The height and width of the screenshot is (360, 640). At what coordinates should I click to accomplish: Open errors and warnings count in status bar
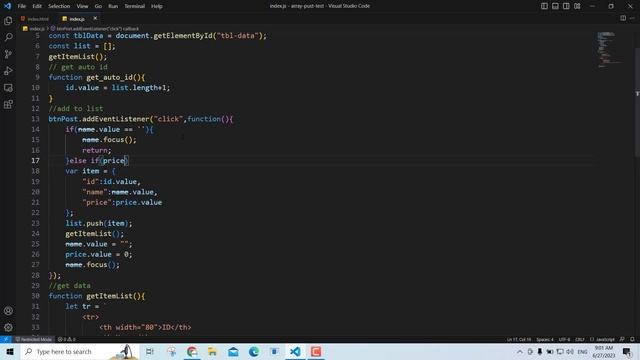[x=67, y=339]
